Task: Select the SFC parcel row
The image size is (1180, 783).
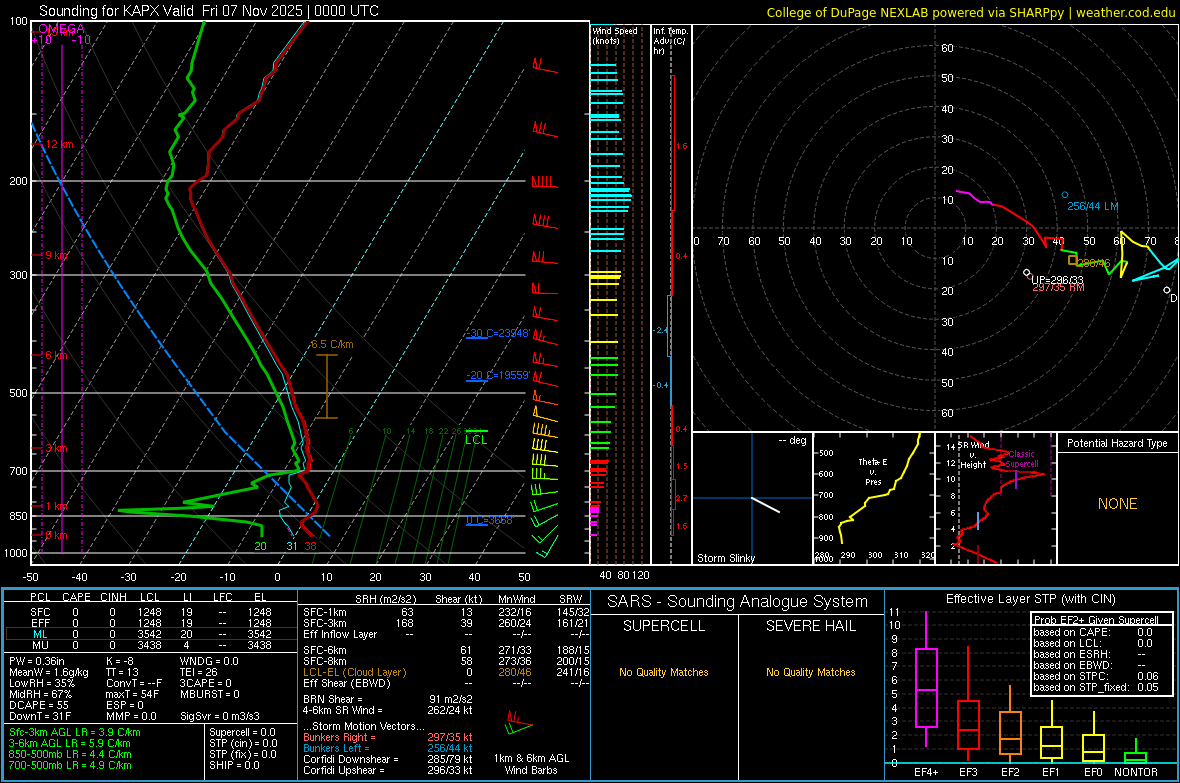Action: pyautogui.click(x=150, y=612)
